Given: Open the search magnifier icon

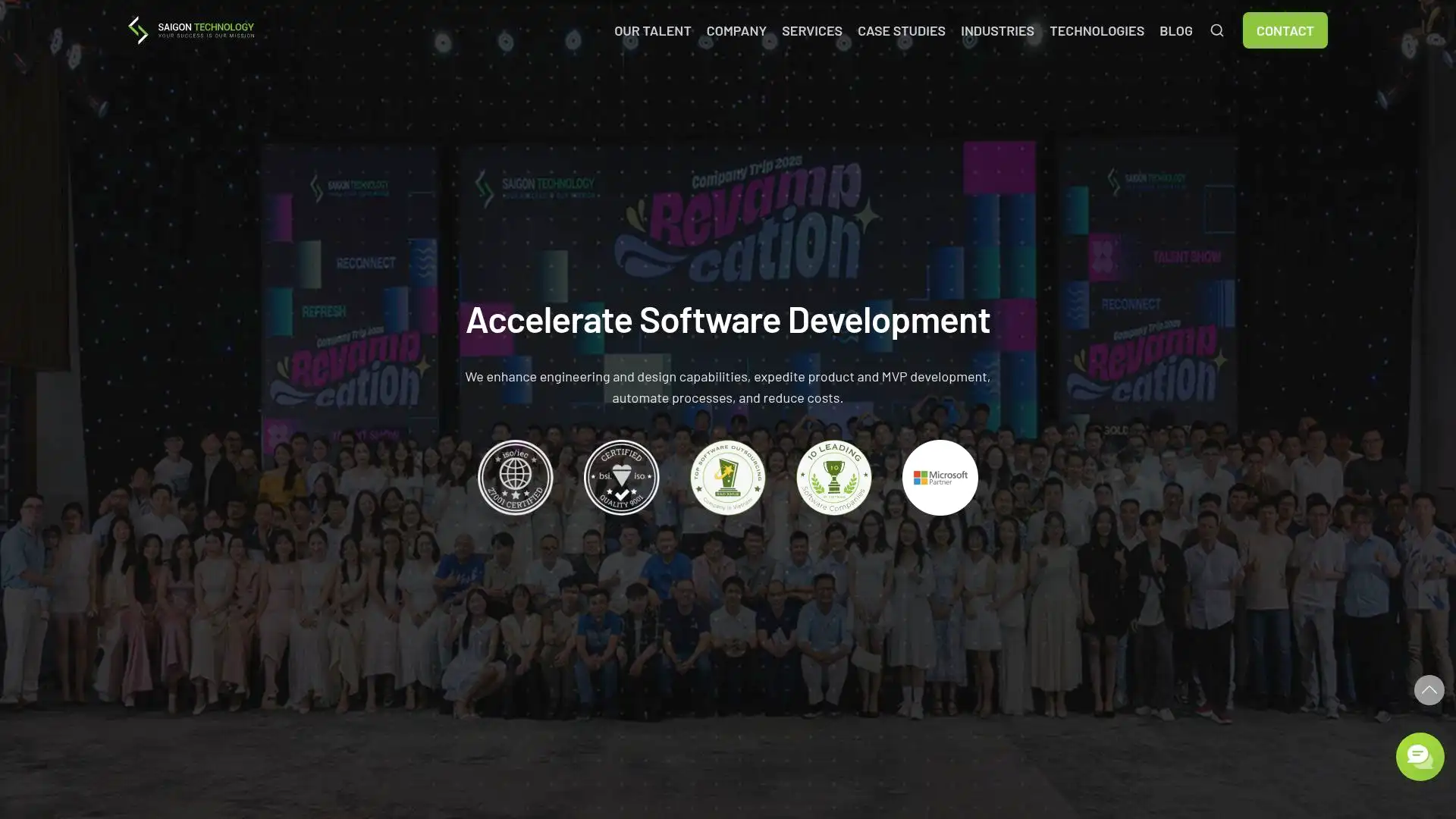Looking at the screenshot, I should (1216, 30).
